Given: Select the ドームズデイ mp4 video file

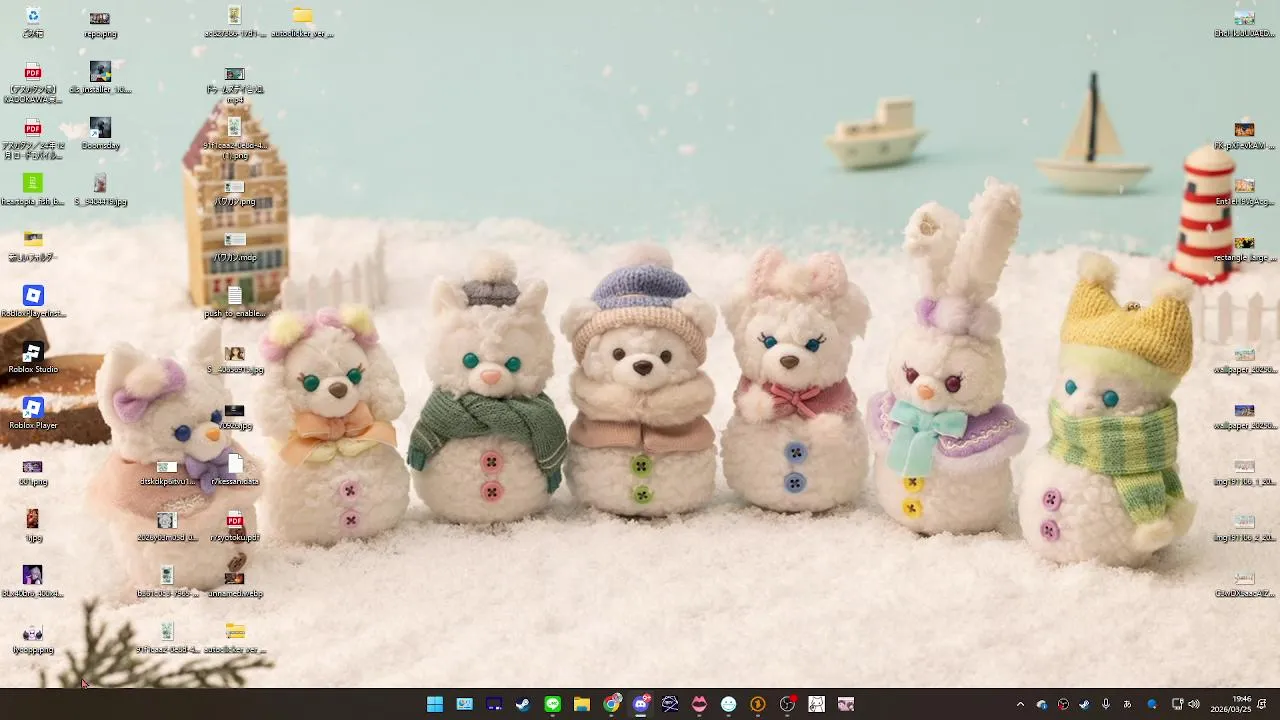Looking at the screenshot, I should [x=235, y=86].
